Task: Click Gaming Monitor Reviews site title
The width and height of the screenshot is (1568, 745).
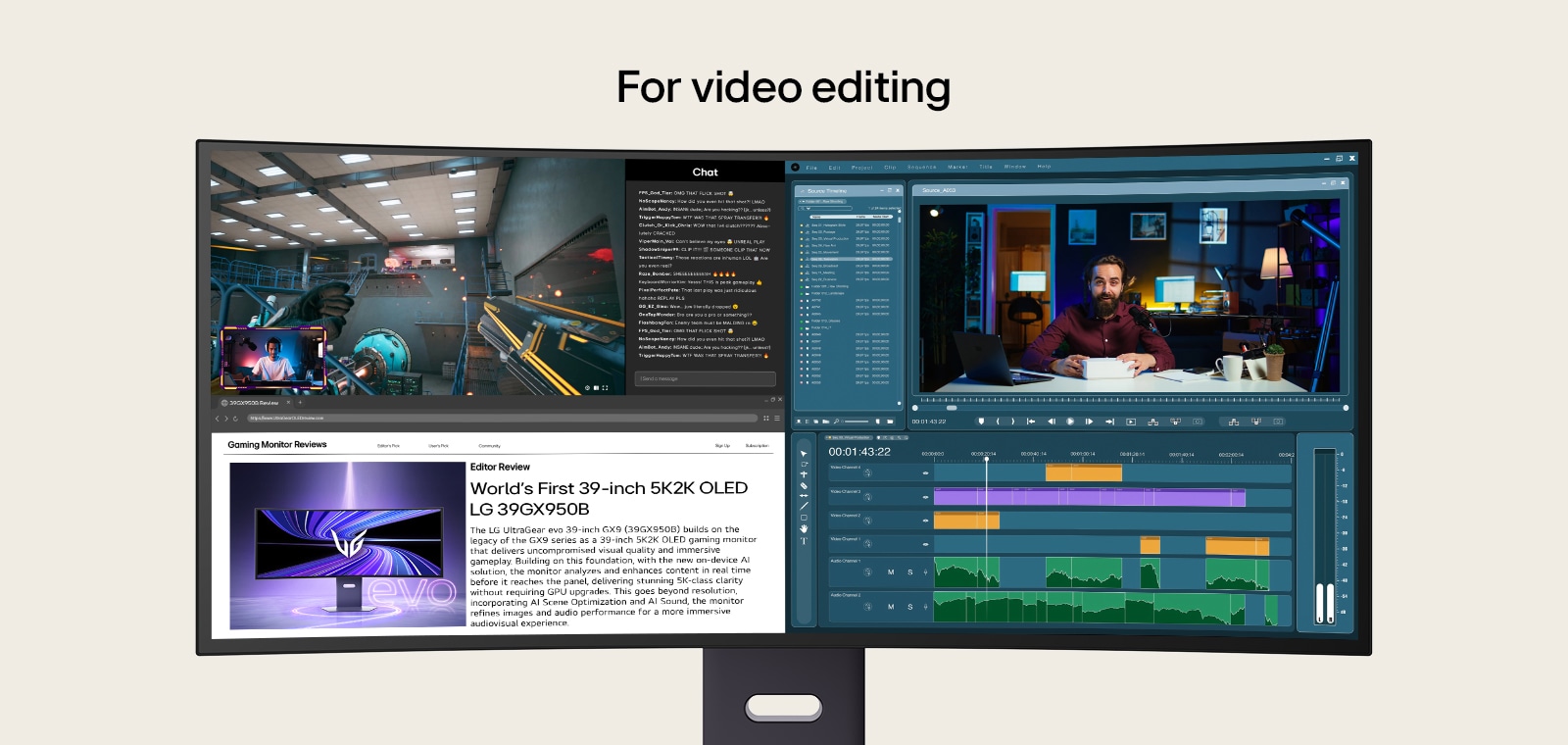Action: [277, 445]
